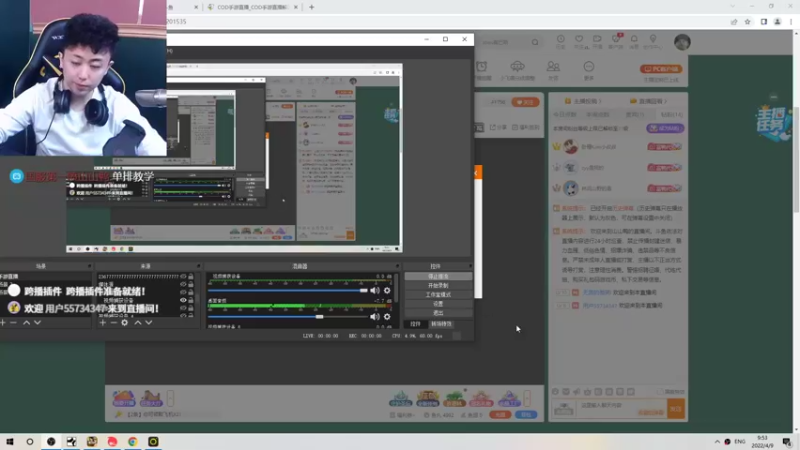The width and height of the screenshot is (800, 450).
Task: Click Start Recording button in OBS controls
Action: click(x=438, y=285)
